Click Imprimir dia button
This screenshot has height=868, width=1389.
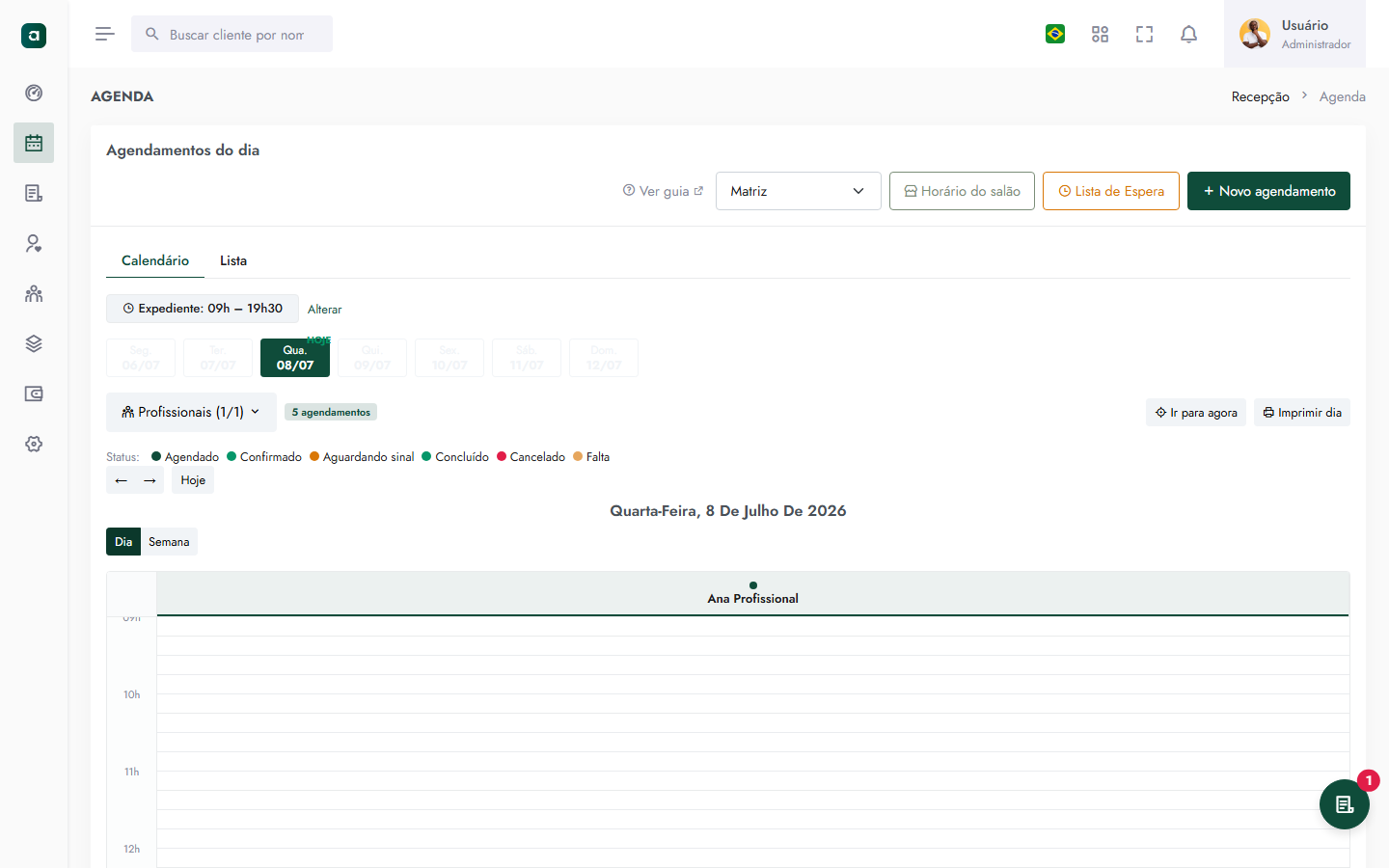tap(1302, 412)
